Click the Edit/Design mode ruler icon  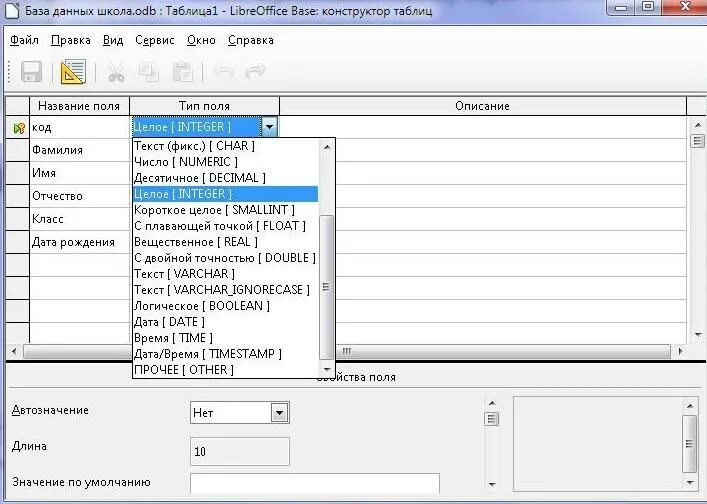pyautogui.click(x=73, y=72)
